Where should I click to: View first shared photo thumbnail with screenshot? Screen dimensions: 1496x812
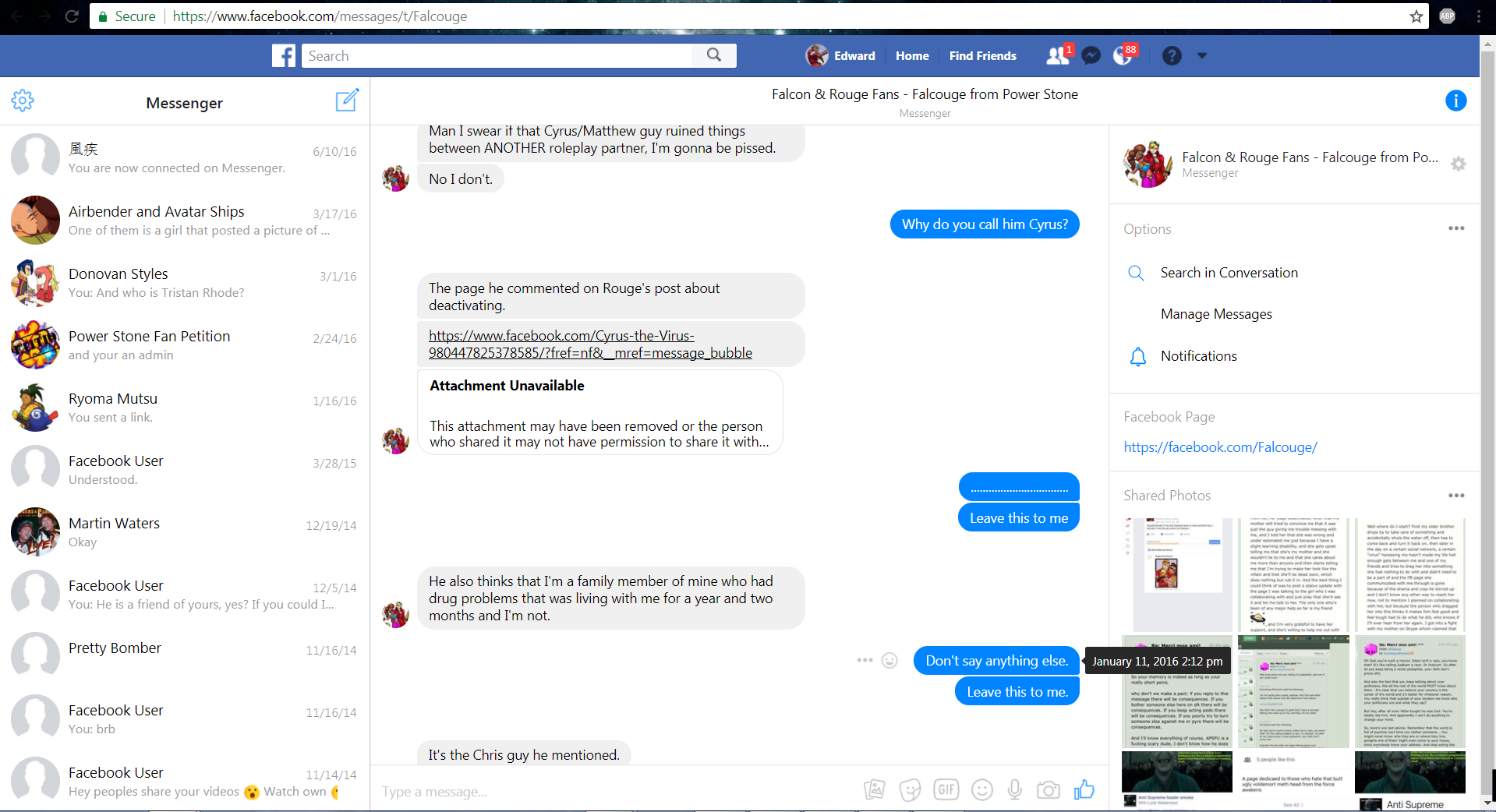(1177, 574)
